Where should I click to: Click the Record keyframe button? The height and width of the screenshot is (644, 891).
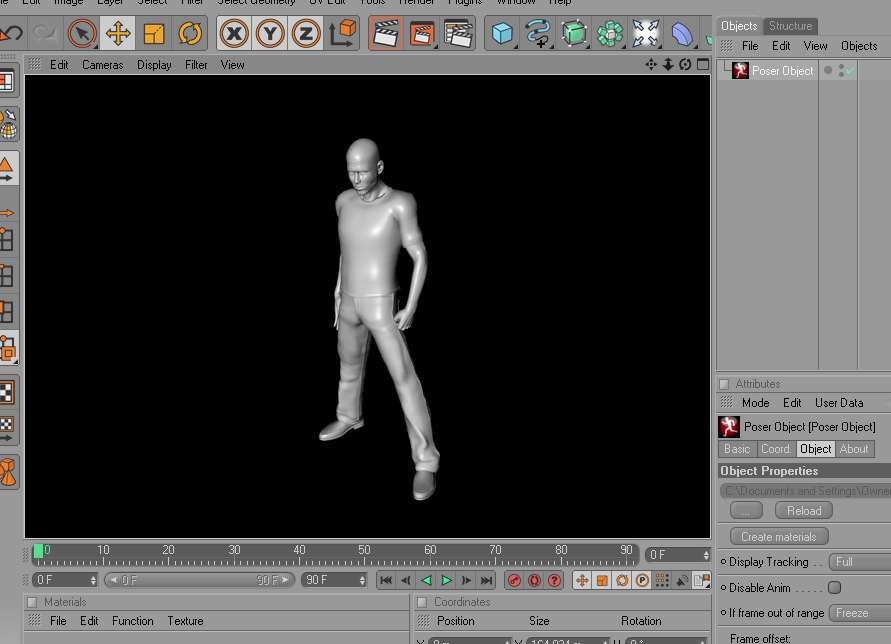(x=514, y=580)
